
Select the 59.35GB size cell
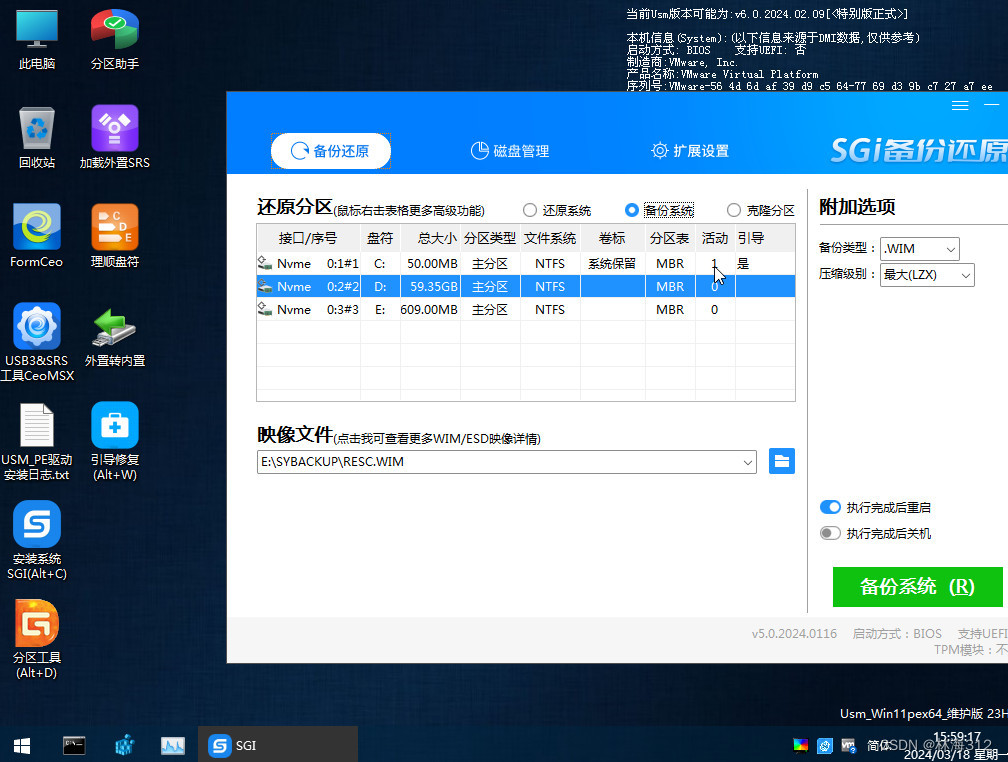(x=430, y=287)
